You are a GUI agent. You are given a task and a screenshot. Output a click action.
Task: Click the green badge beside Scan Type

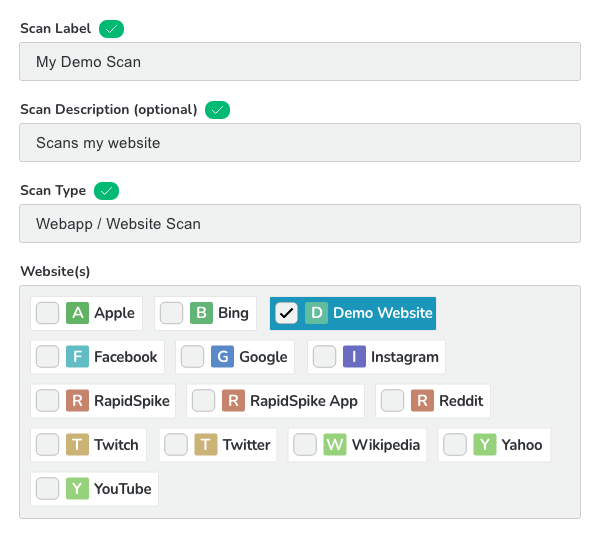pyautogui.click(x=106, y=190)
